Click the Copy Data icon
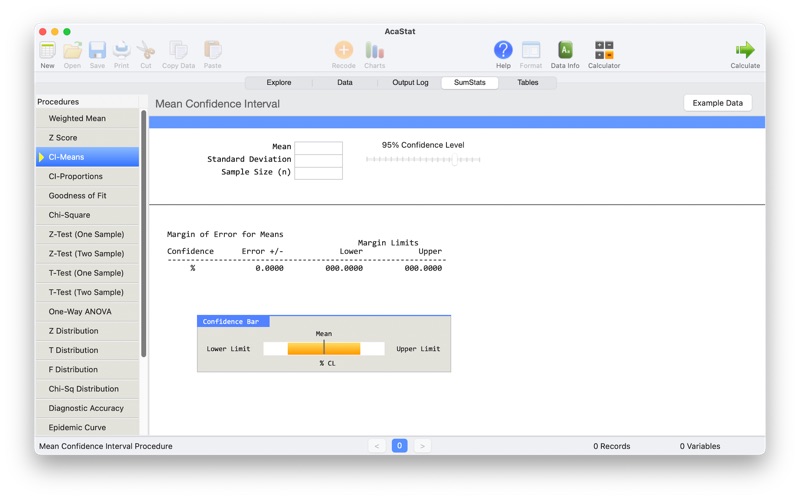Image resolution: width=800 pixels, height=500 pixels. tap(179, 51)
